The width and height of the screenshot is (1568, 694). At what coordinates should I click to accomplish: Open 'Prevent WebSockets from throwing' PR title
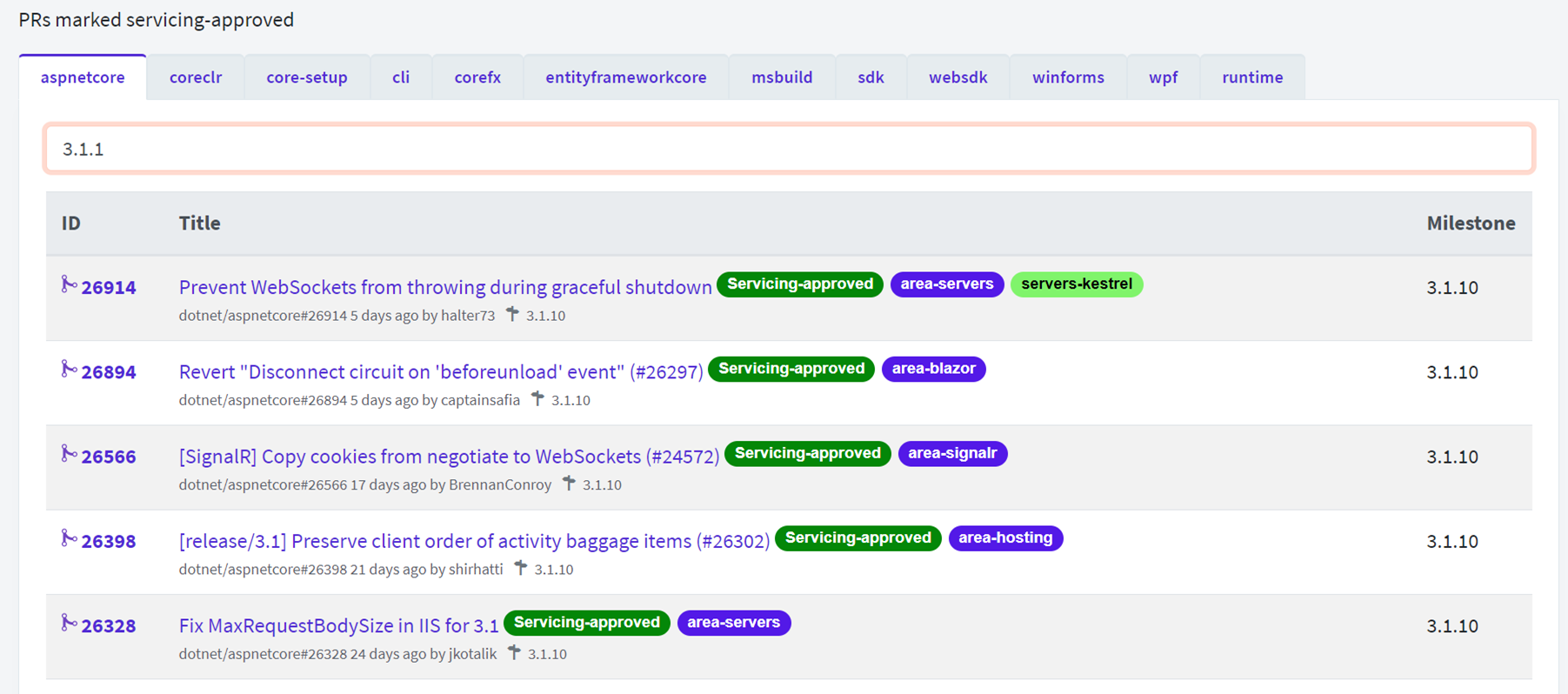445,287
